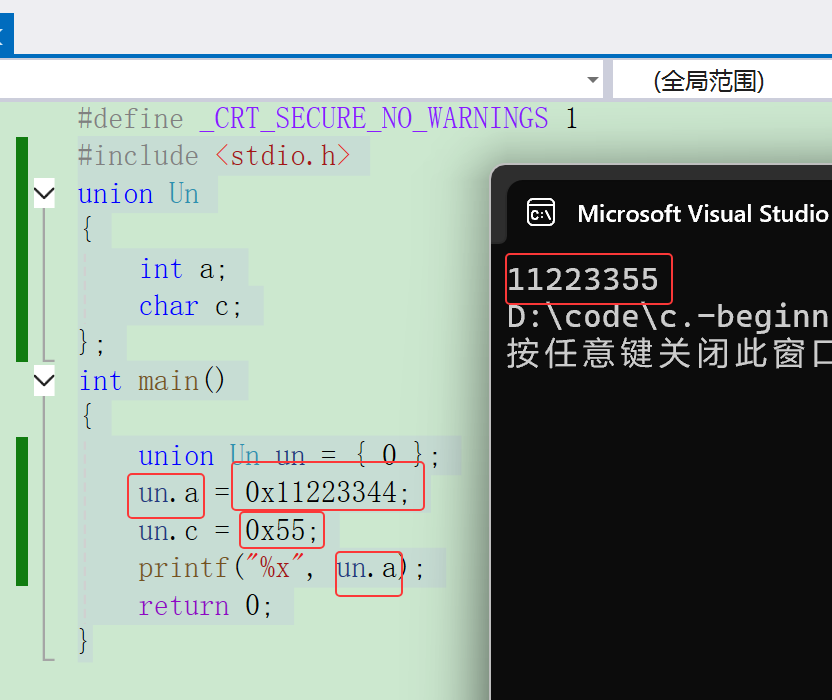Open the file scope dropdown arrow
This screenshot has height=700, width=832.
point(593,80)
